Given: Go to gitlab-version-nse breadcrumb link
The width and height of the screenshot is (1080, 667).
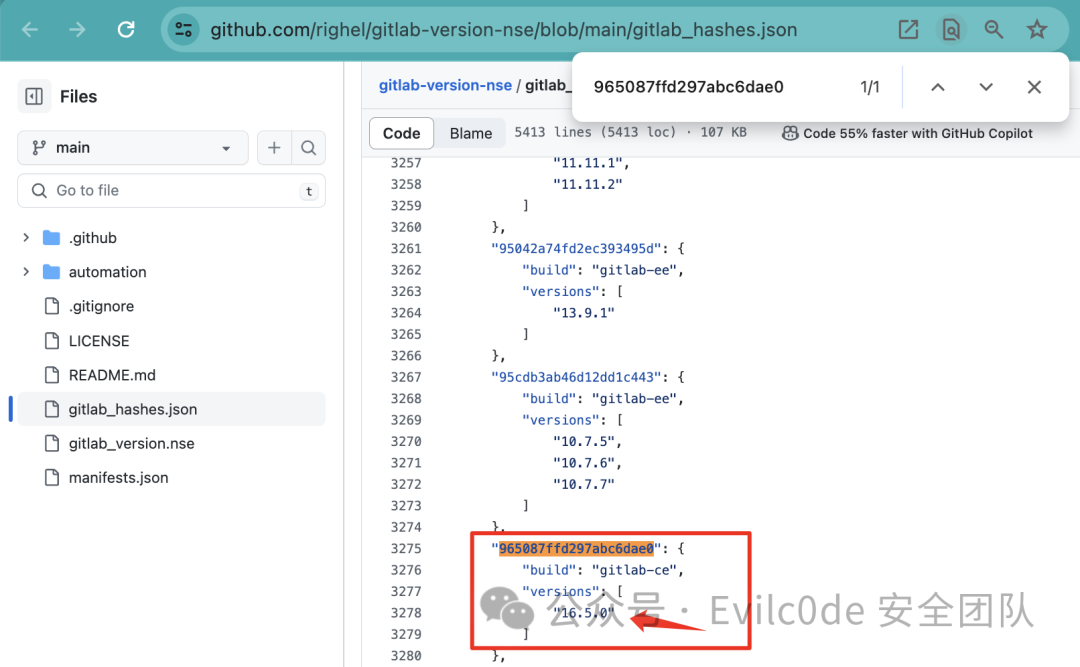Looking at the screenshot, I should (x=445, y=85).
